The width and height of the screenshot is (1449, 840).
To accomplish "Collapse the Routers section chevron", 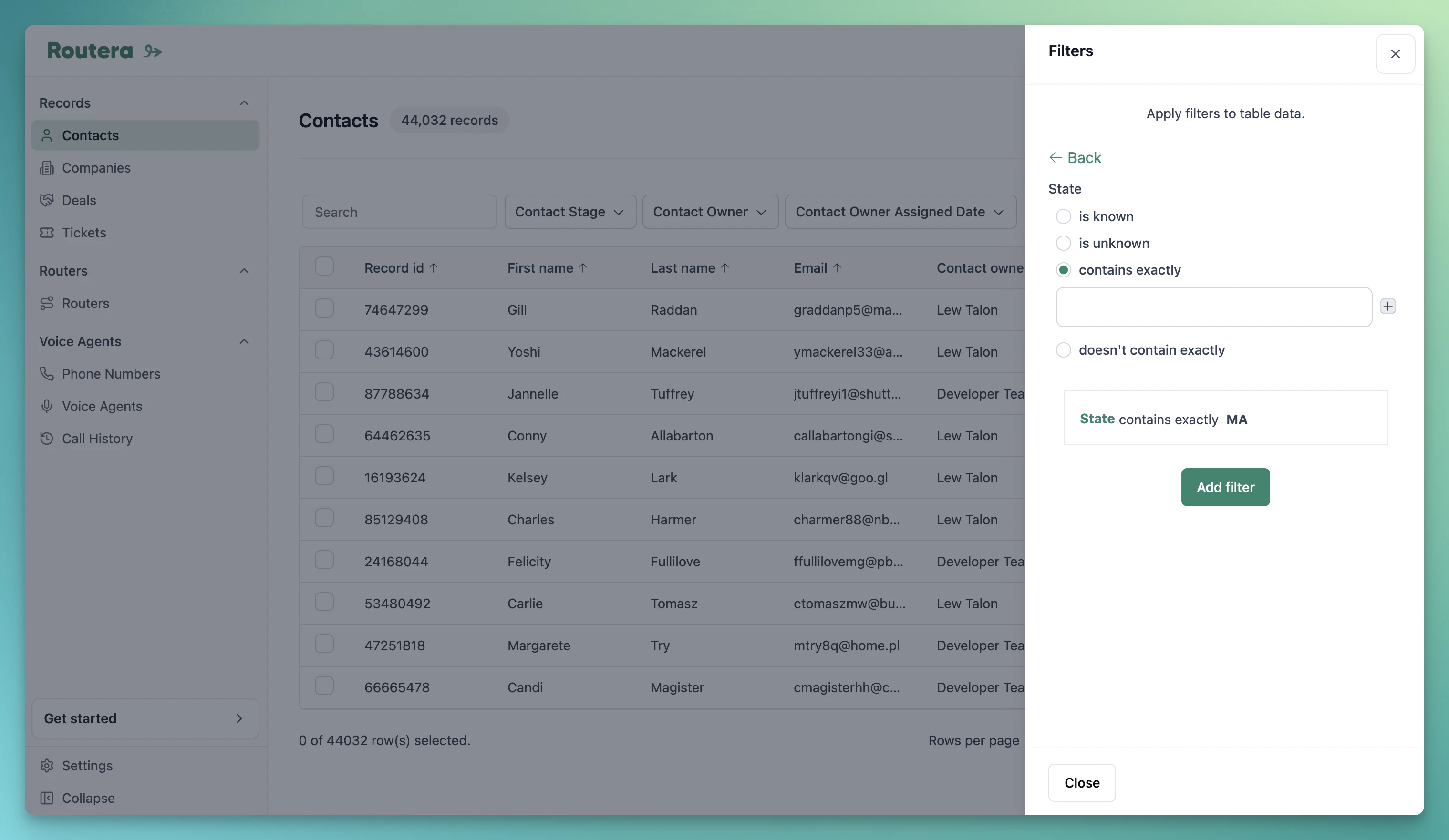I will [x=244, y=271].
